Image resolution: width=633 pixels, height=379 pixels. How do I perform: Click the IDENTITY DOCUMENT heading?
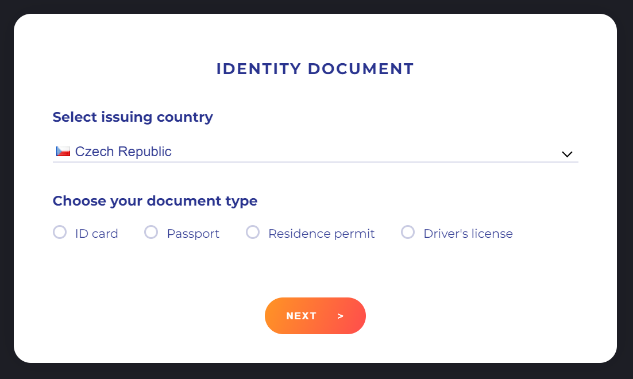(315, 69)
